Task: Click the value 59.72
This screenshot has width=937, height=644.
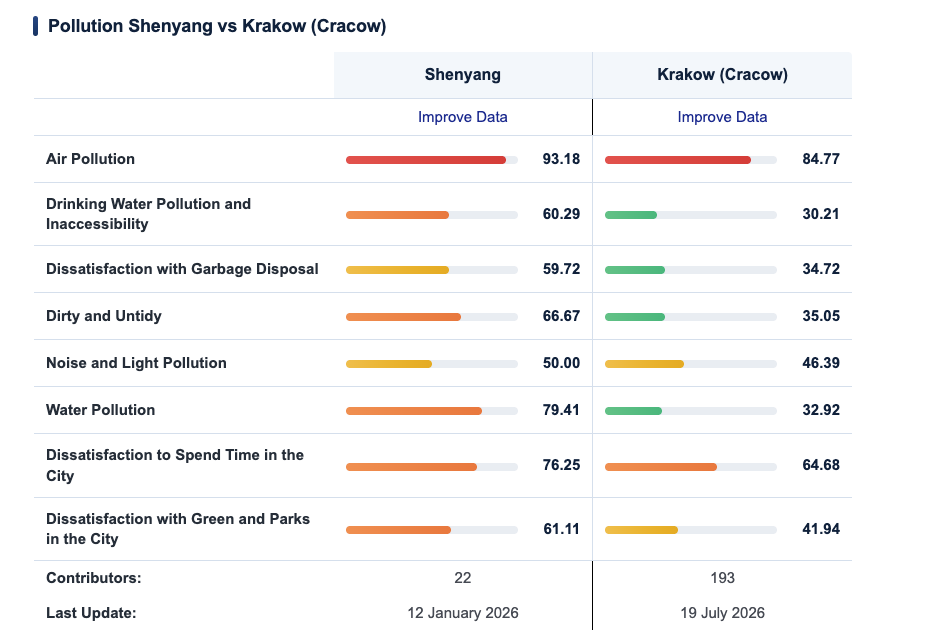Action: pyautogui.click(x=561, y=269)
